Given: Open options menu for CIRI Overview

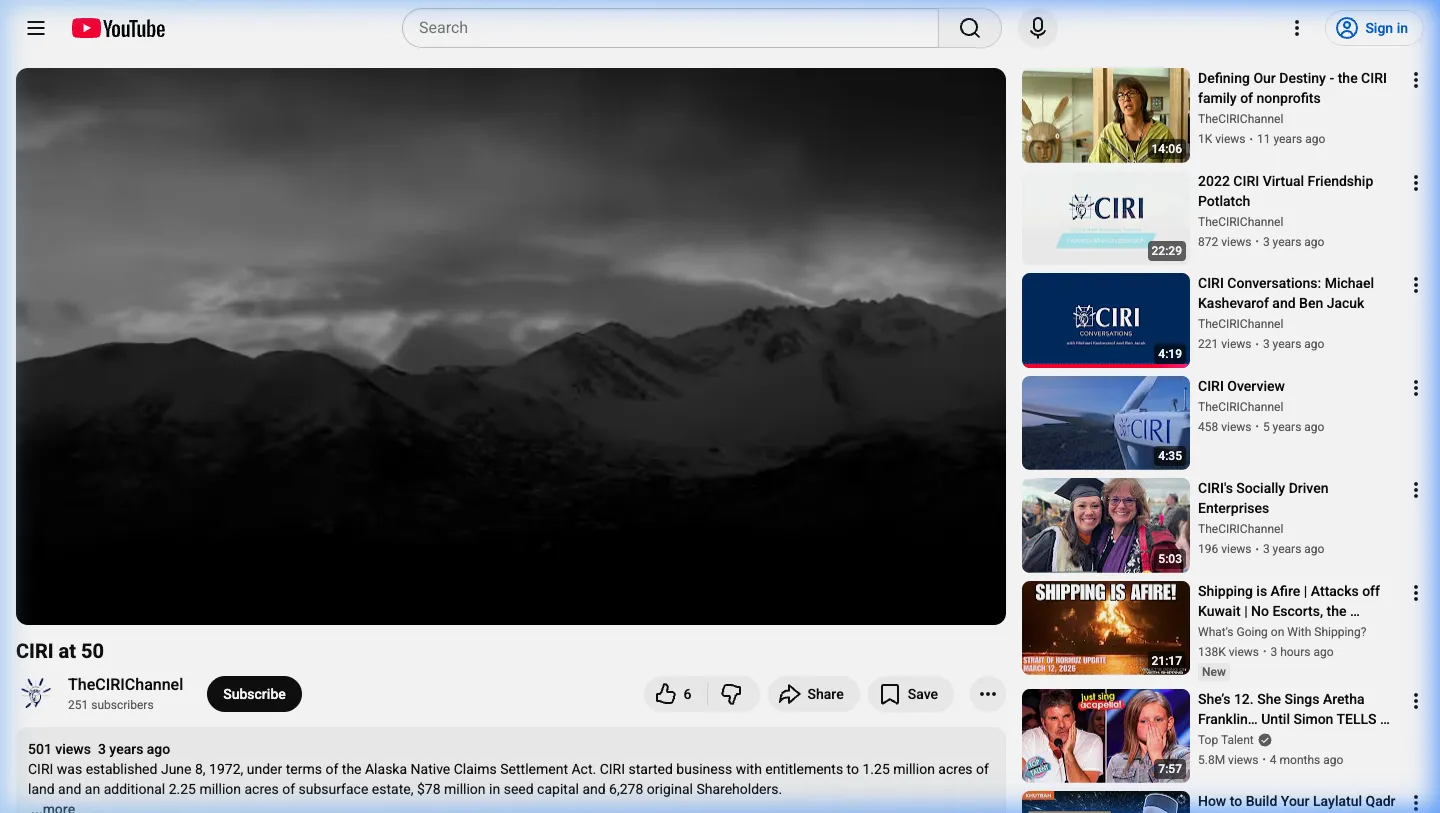Looking at the screenshot, I should (1415, 388).
